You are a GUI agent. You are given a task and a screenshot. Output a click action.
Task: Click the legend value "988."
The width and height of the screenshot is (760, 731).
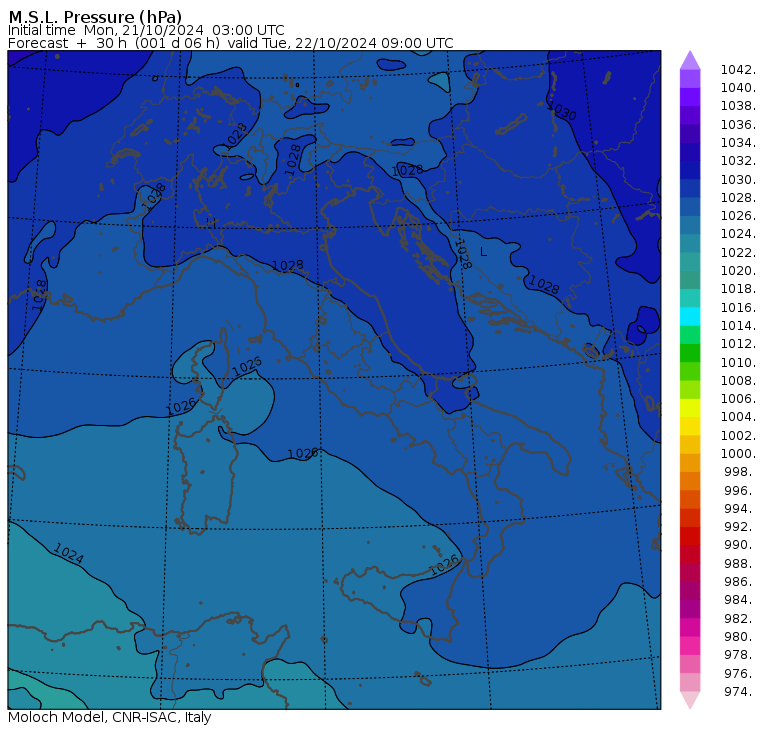click(740, 563)
